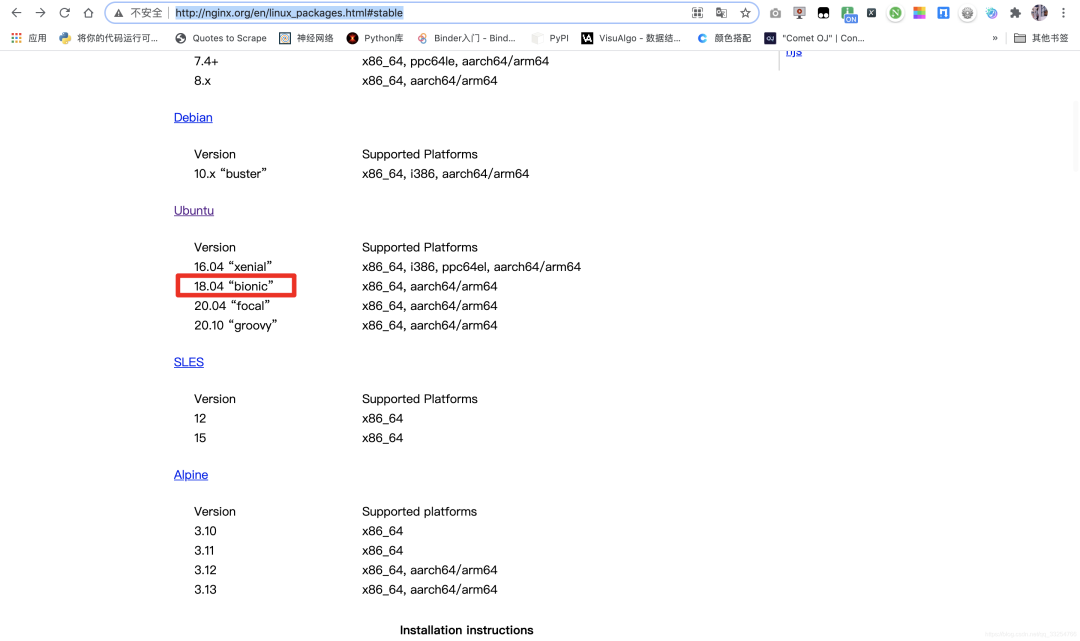
Task: Open the 神经网络 bookmark
Action: [306, 38]
